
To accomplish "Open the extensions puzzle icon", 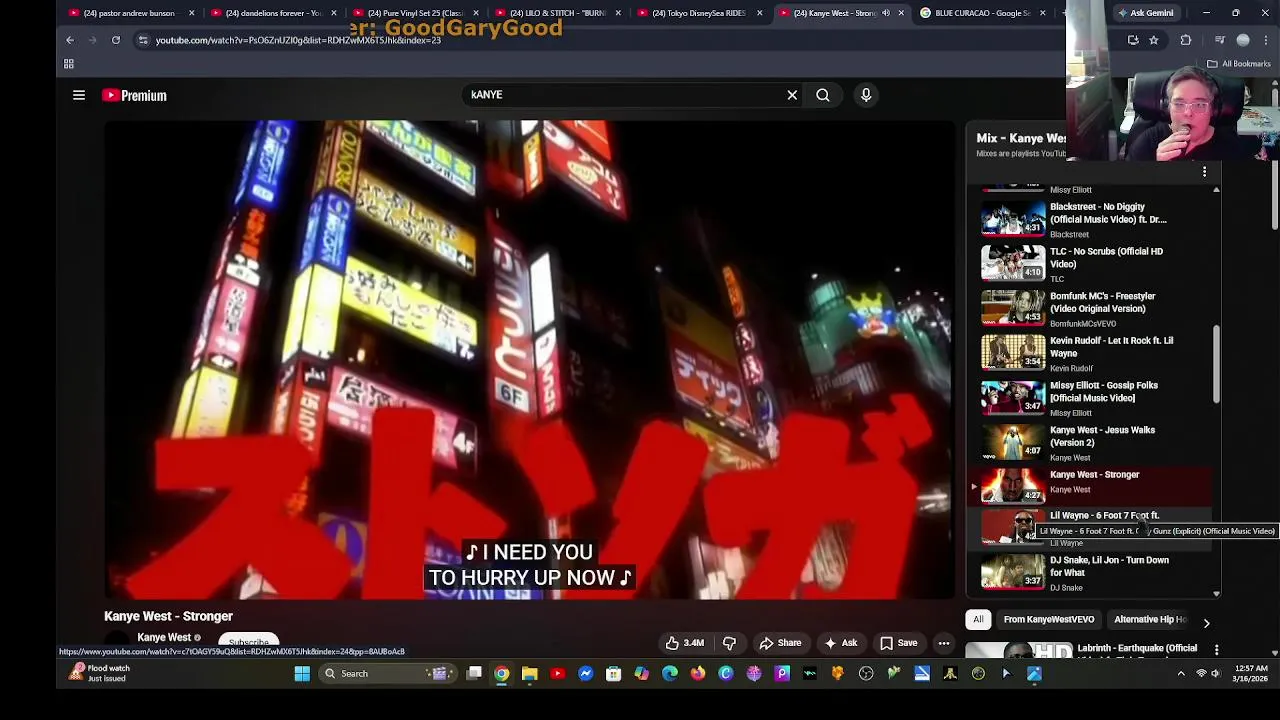I will pyautogui.click(x=1186, y=40).
